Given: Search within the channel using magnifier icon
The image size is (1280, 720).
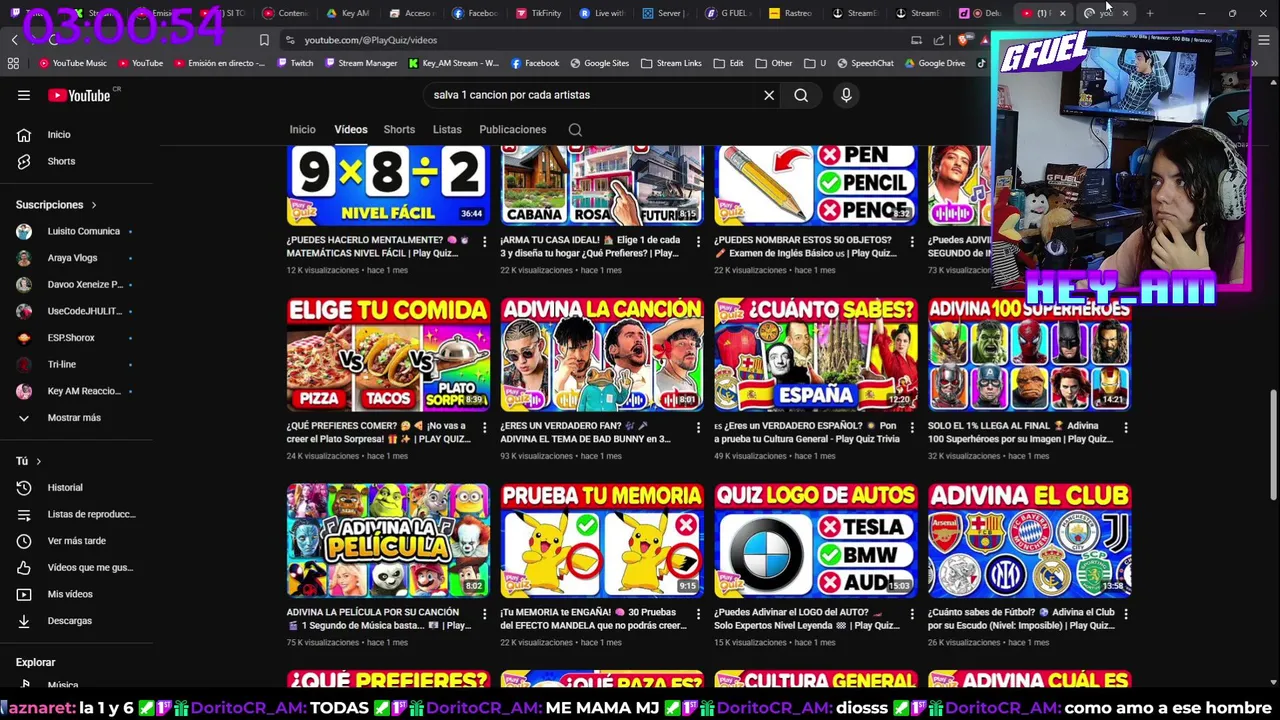Looking at the screenshot, I should (x=575, y=130).
